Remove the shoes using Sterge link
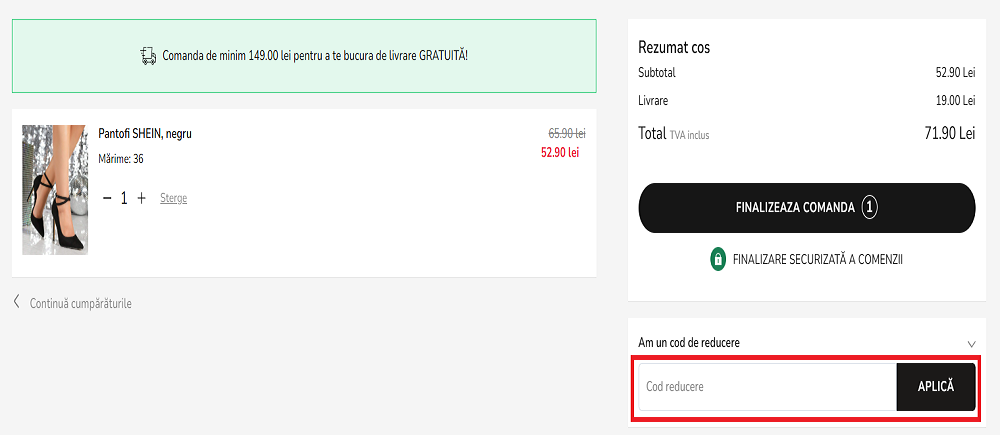 coord(173,198)
